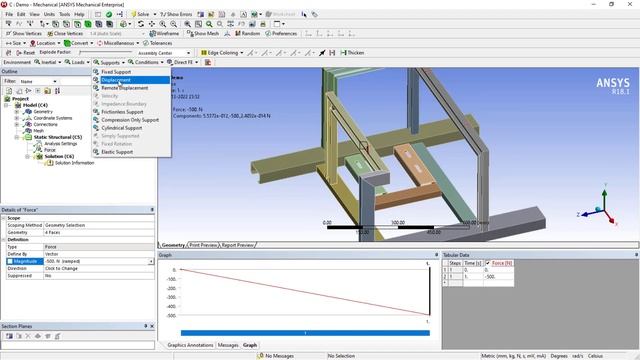Collapse the Static Structural (C5) node
This screenshot has width=640, height=360.
17,137
